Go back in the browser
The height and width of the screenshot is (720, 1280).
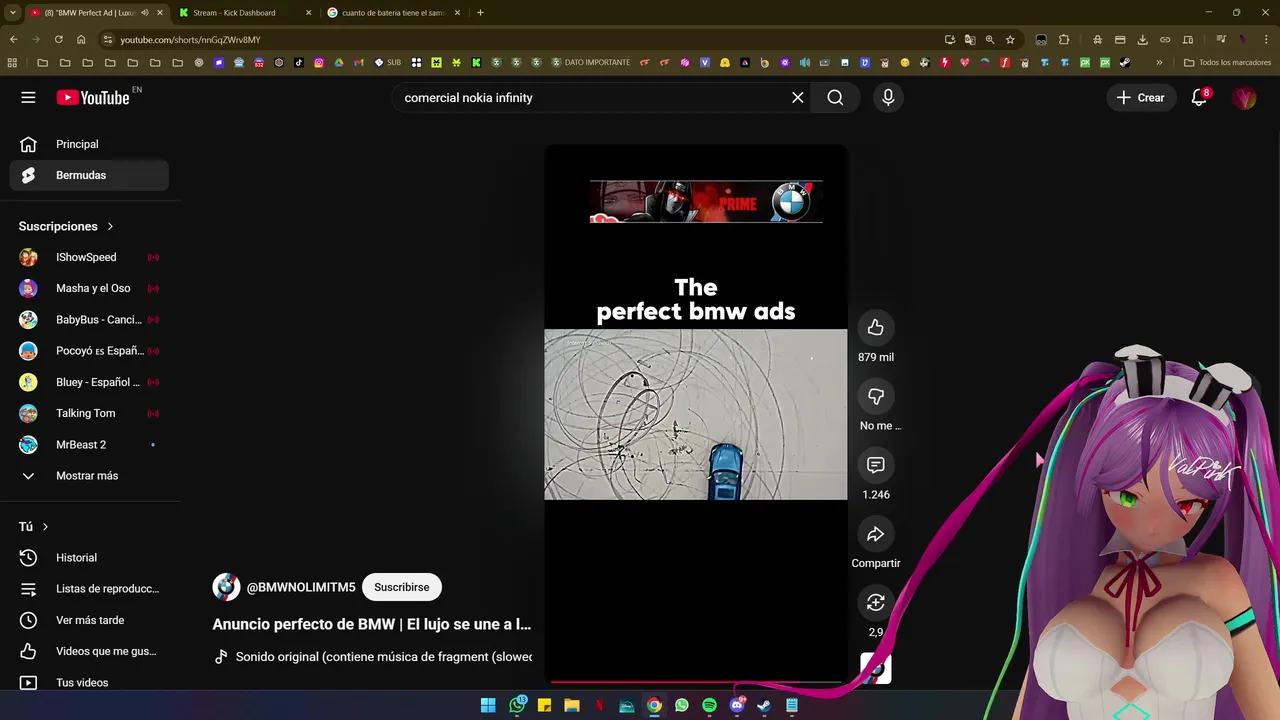pos(13,39)
